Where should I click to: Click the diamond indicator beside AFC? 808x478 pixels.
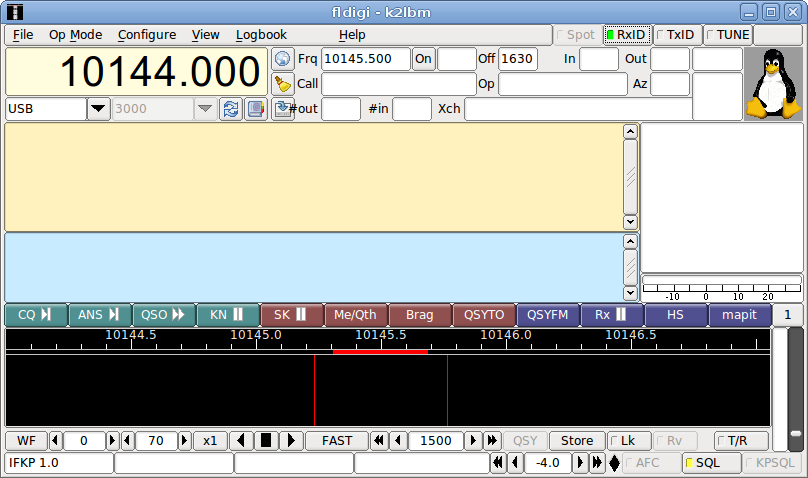614,463
